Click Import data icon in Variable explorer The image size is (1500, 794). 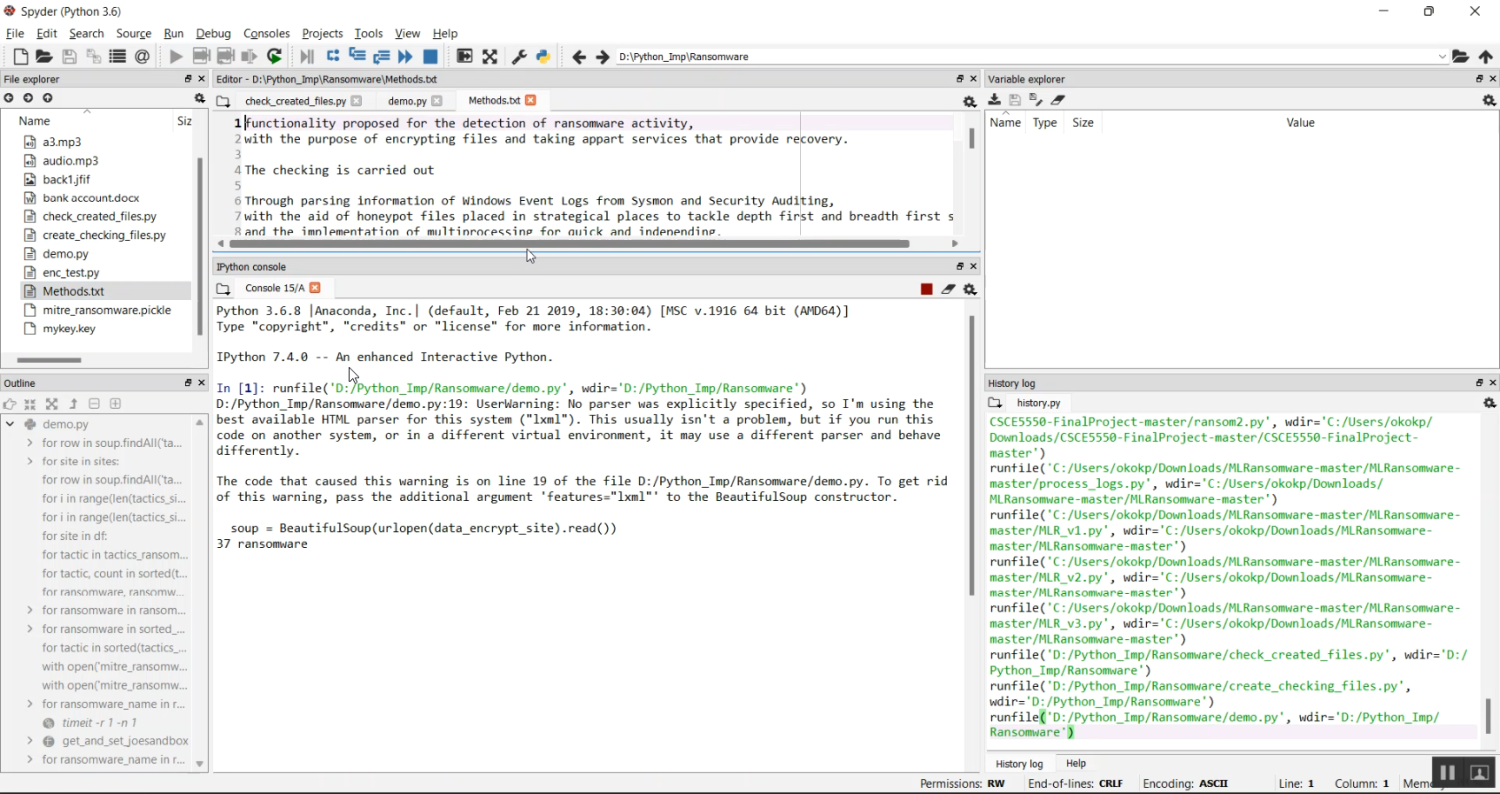tap(994, 100)
